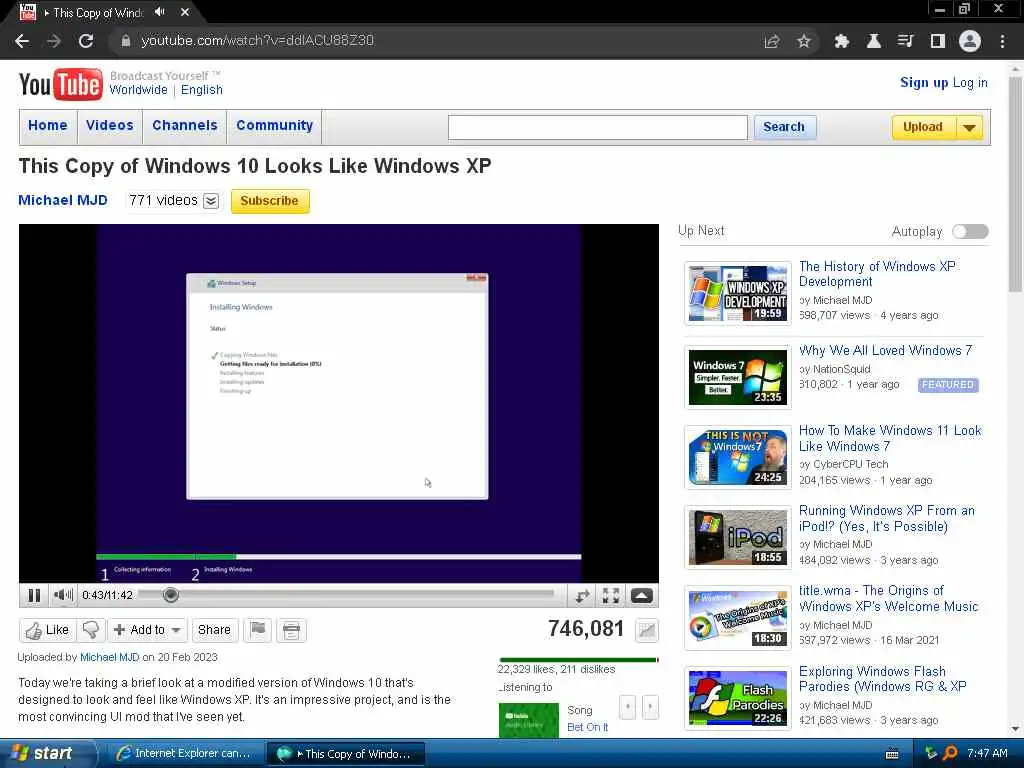Click the player expand-up arrow button
Image resolution: width=1024 pixels, height=768 pixels.
641,595
